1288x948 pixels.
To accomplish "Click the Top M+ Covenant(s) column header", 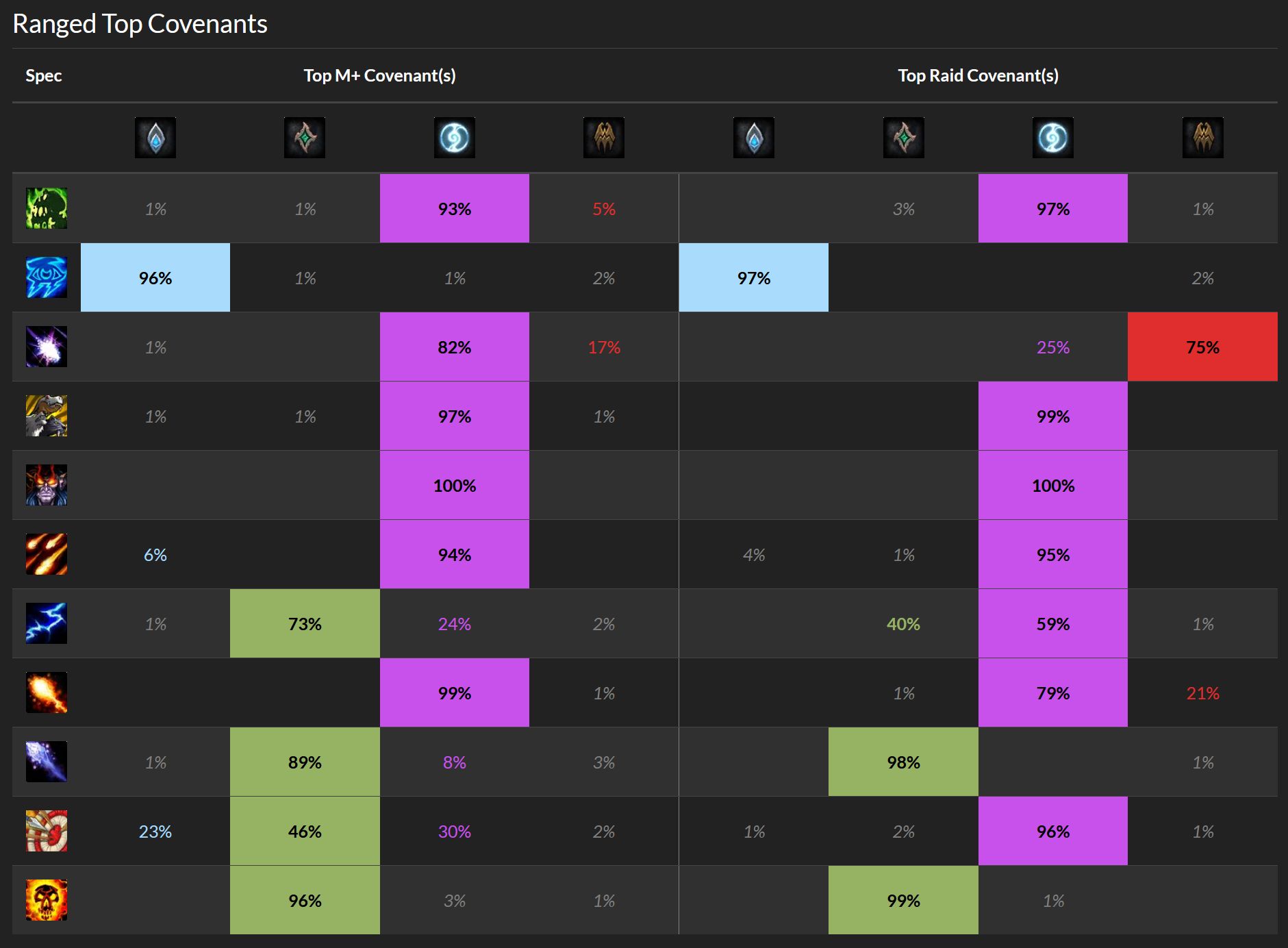I will click(381, 75).
